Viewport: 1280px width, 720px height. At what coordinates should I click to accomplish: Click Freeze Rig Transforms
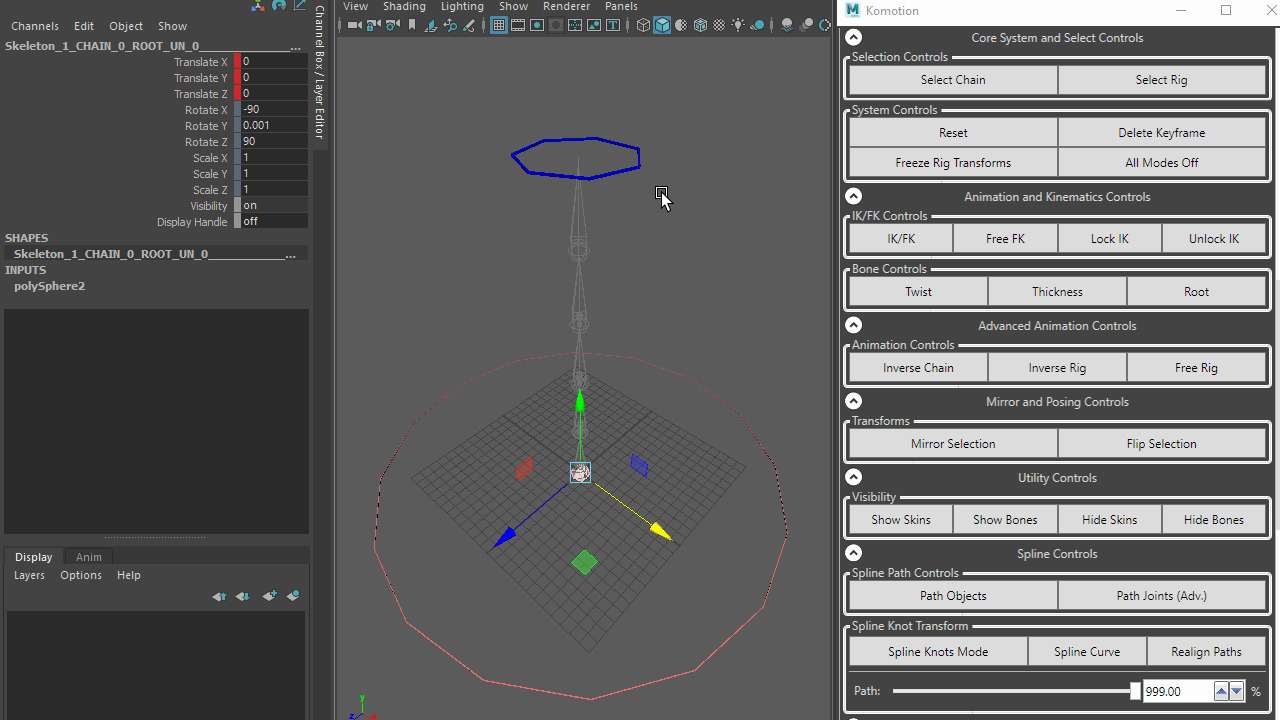(952, 162)
